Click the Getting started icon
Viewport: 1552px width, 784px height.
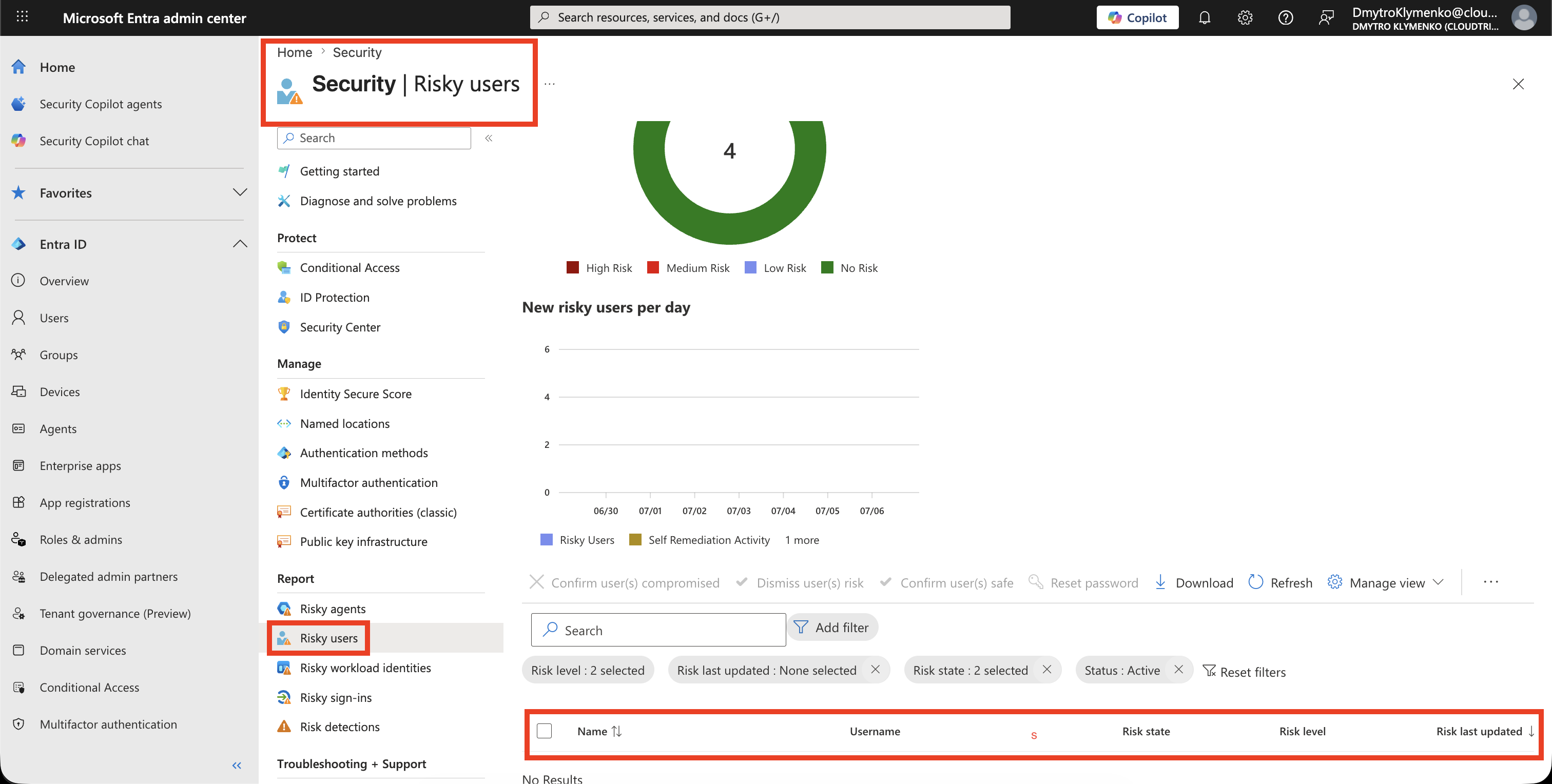pos(284,171)
